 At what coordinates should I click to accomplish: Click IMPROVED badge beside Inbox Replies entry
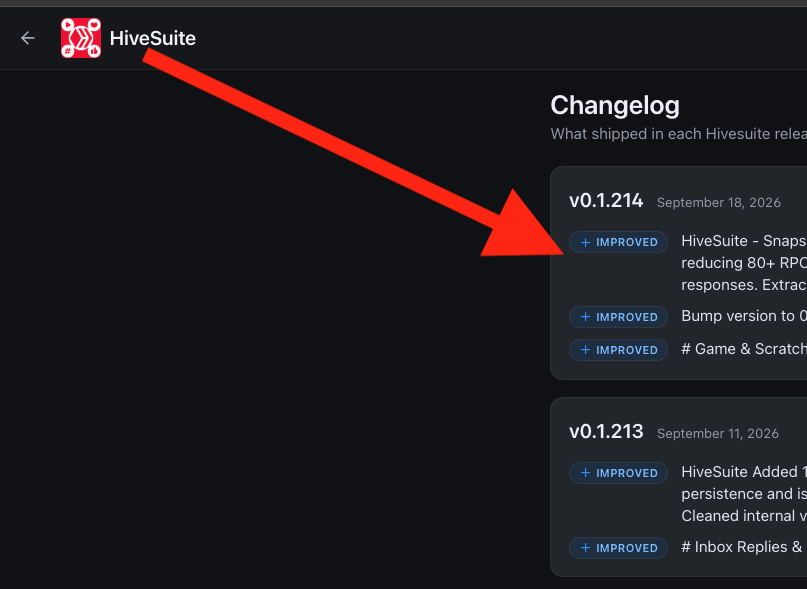pos(618,548)
